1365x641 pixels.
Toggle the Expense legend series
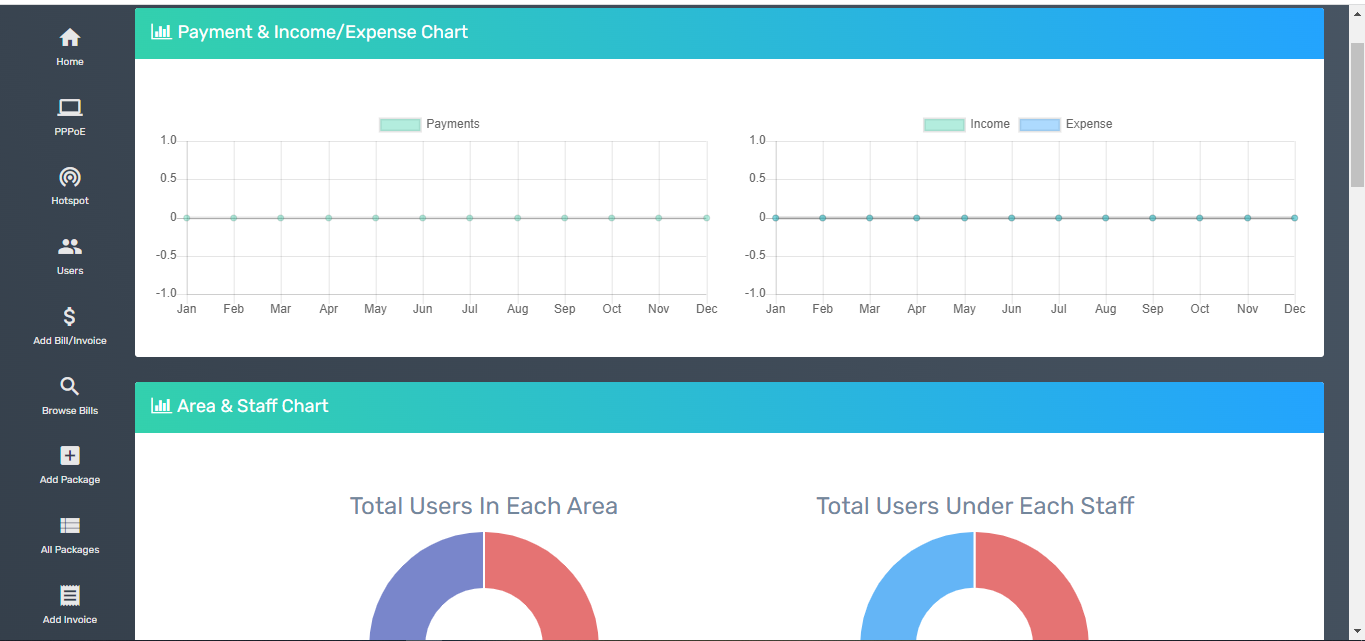[x=1066, y=125]
